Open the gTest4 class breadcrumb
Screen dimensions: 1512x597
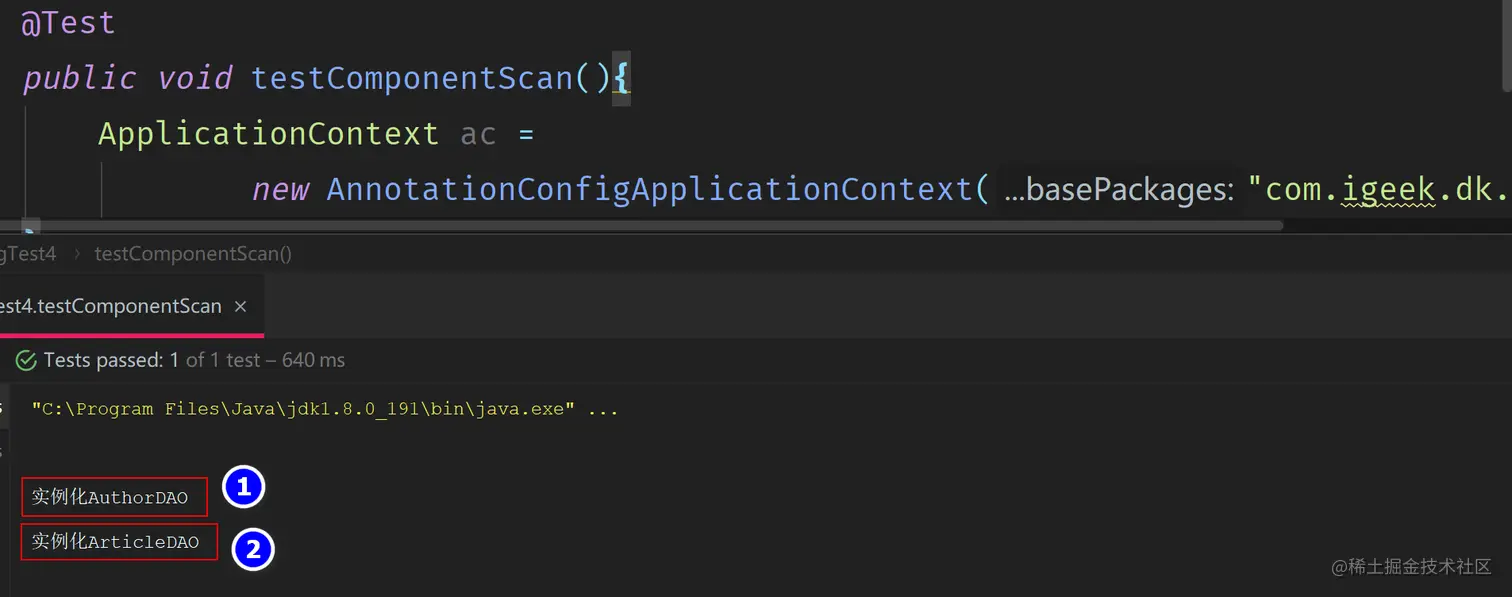pyautogui.click(x=28, y=254)
